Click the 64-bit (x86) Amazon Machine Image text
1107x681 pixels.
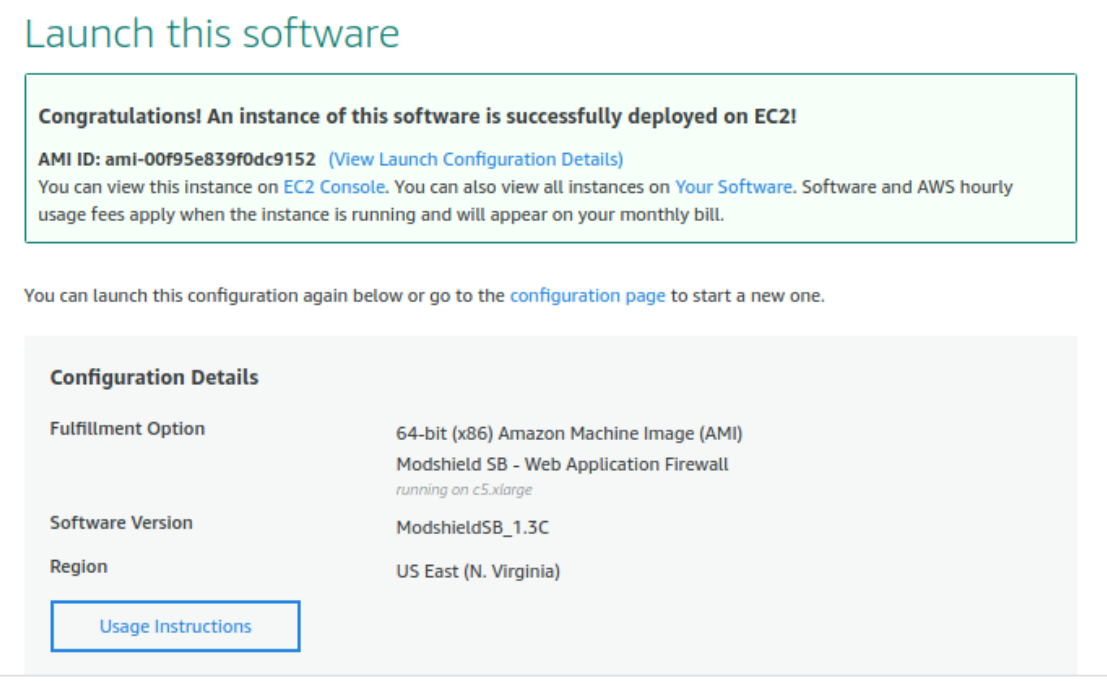click(569, 434)
